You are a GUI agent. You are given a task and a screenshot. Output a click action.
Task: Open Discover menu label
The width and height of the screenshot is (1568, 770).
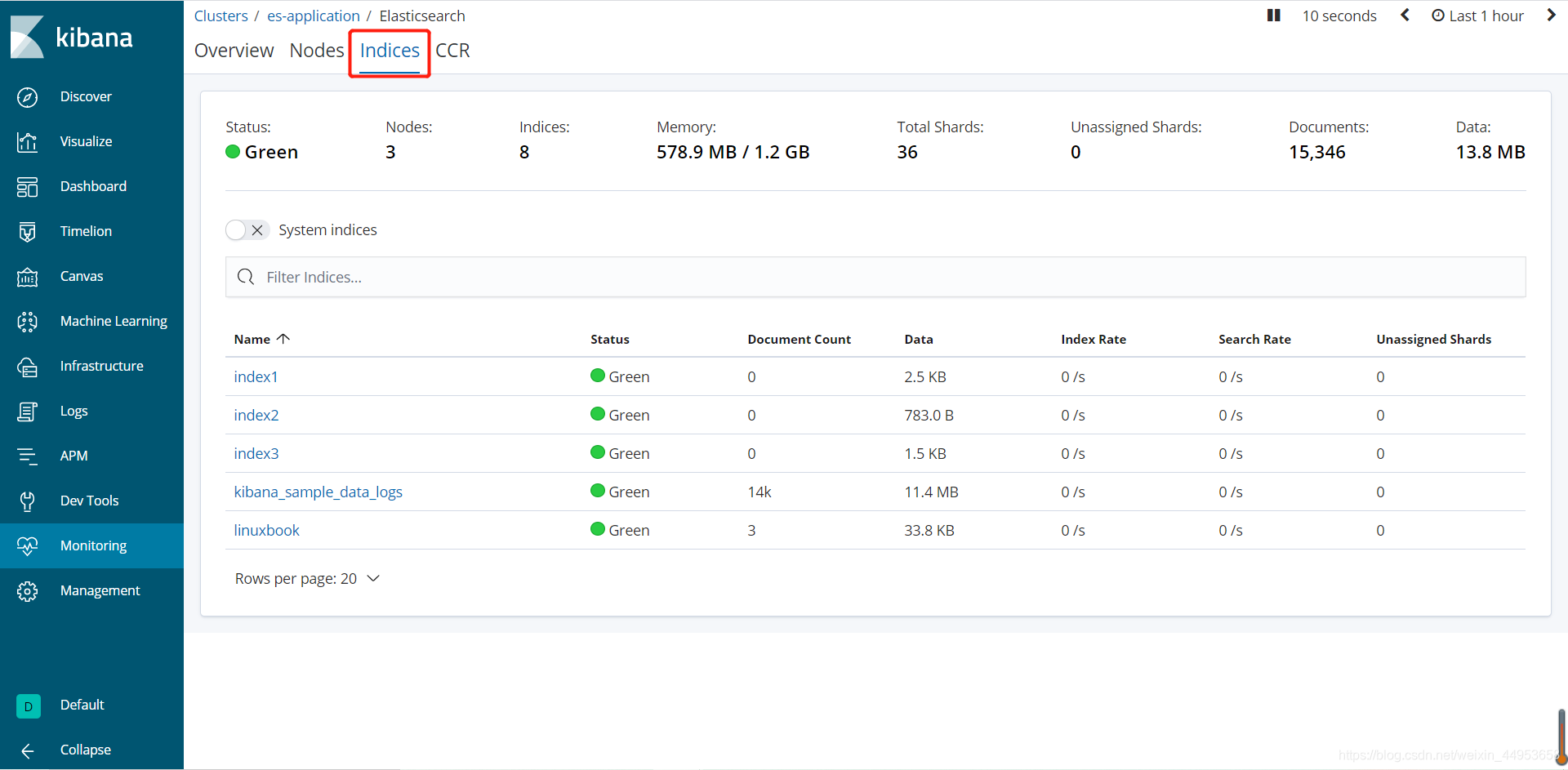coord(86,97)
